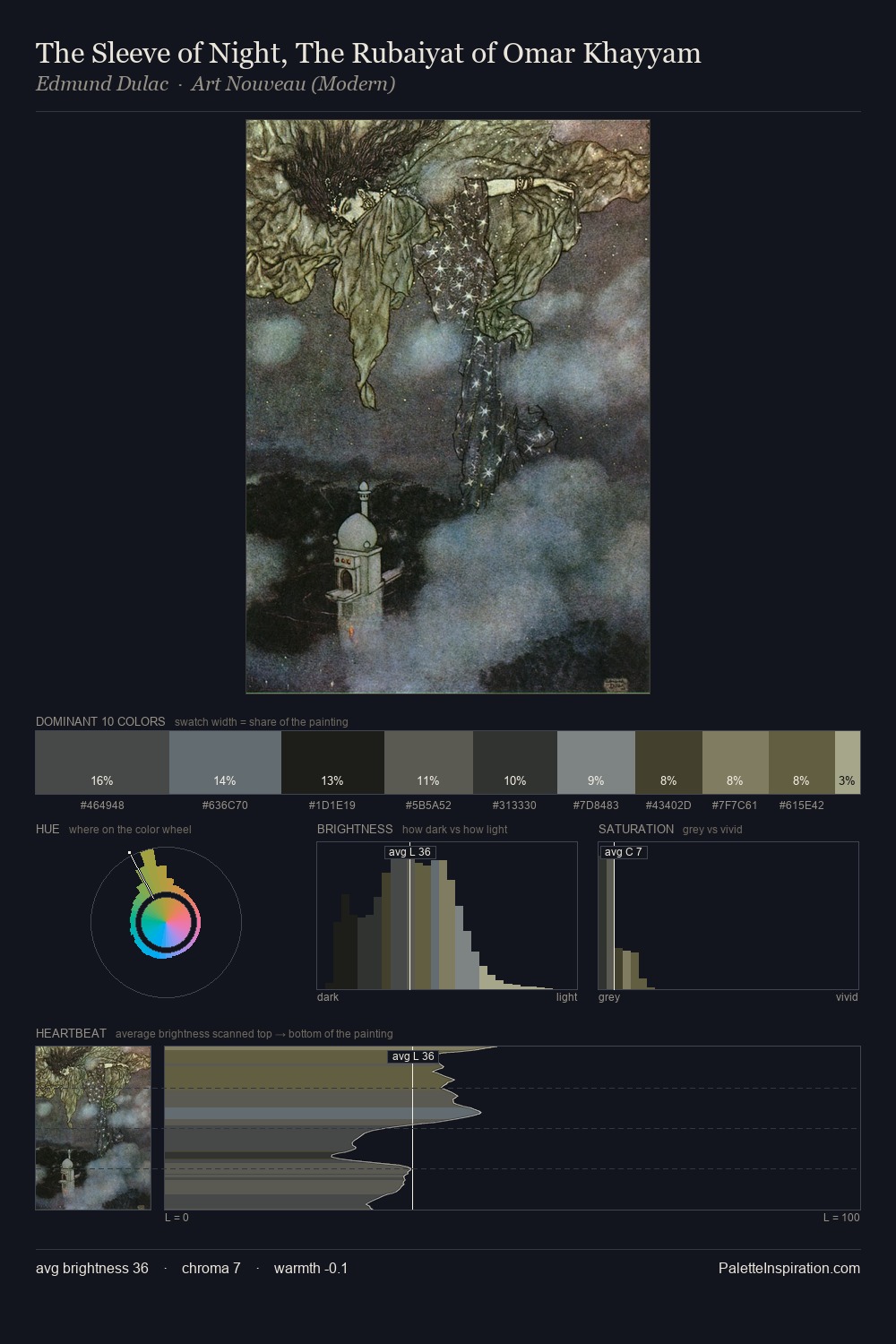896x1344 pixels.
Task: Click the heartbeat painting thumbnail
Action: pyautogui.click(x=93, y=1128)
